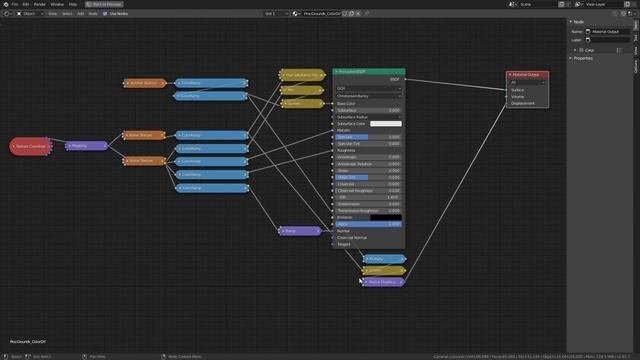Screen dimensions: 640x360
Task: Toggle the Color checkbox in Node panel
Action: click(581, 50)
